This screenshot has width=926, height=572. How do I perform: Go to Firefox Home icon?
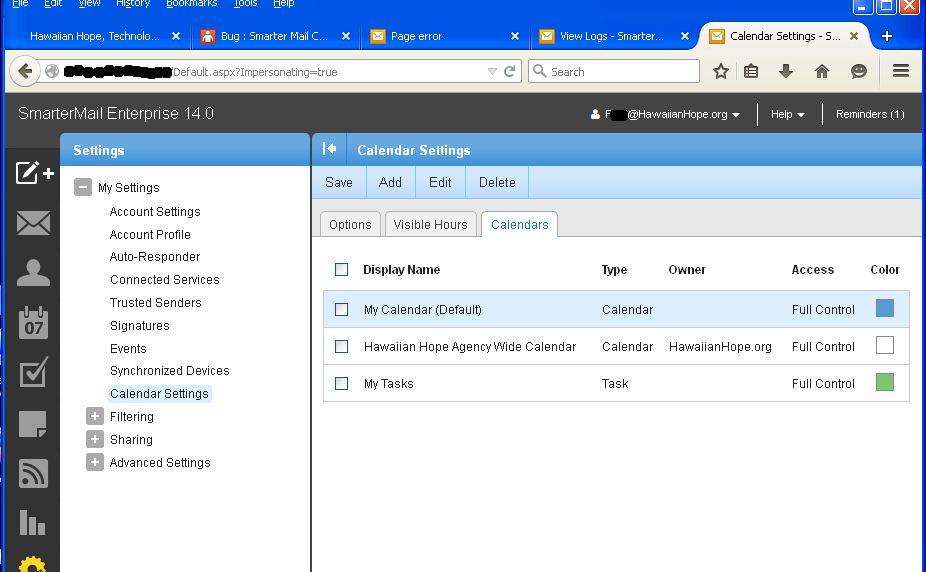pos(821,72)
